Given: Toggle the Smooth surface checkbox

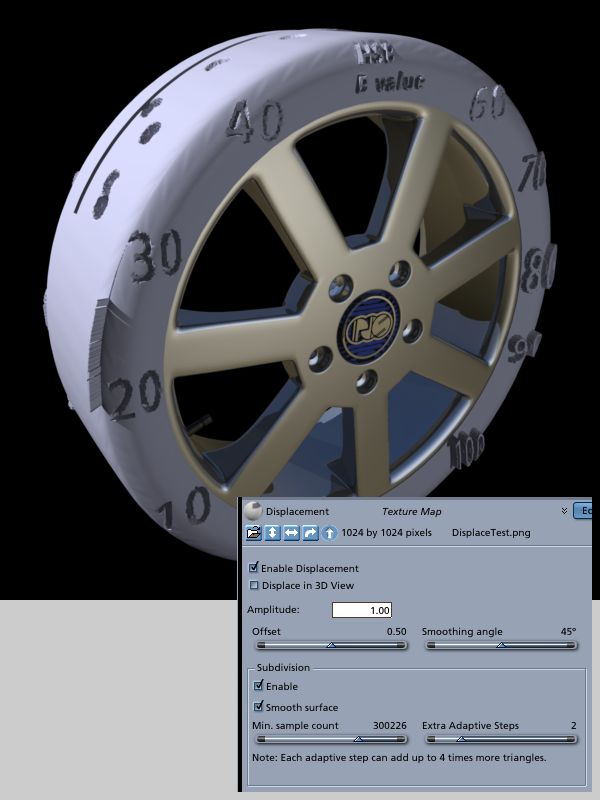Looking at the screenshot, I should click(259, 706).
